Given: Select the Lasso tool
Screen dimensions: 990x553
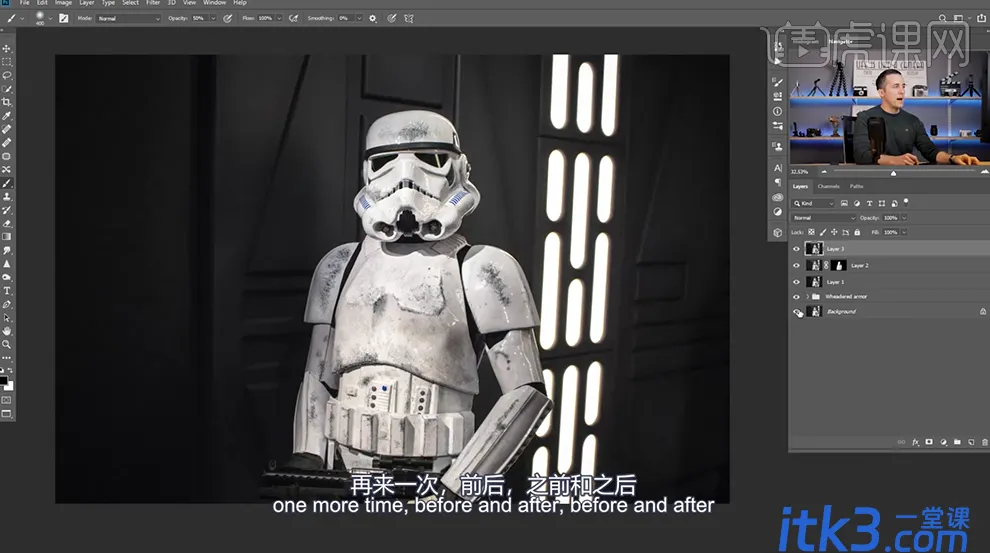Looking at the screenshot, I should 6,75.
